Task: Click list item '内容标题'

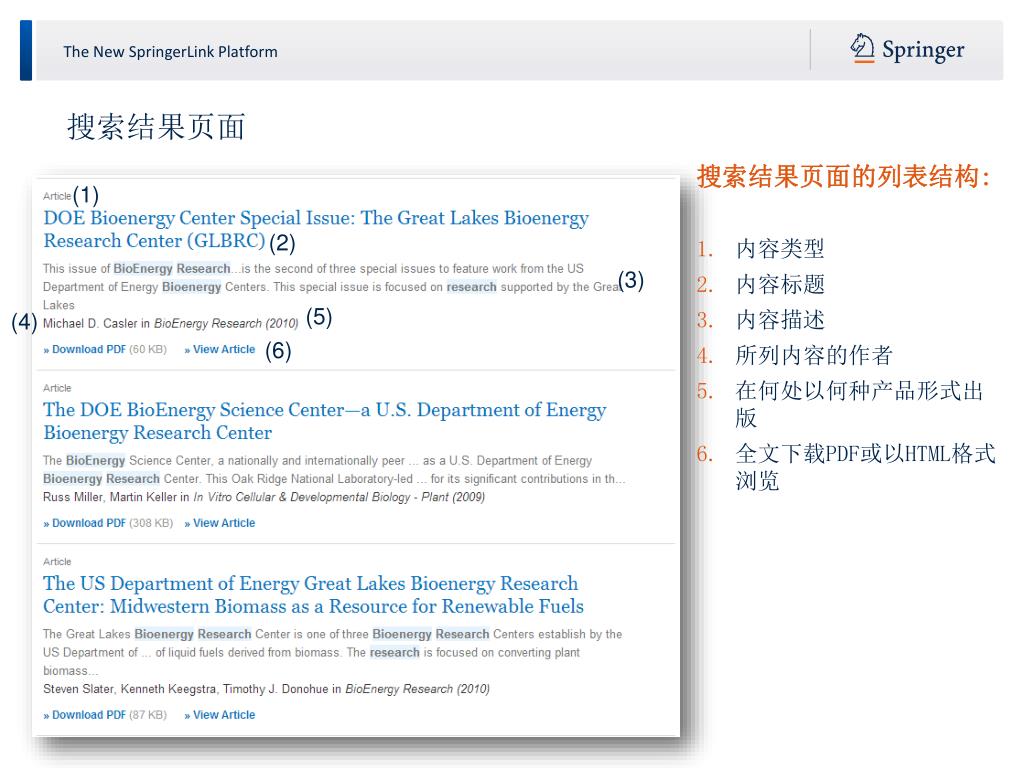Action: [780, 284]
